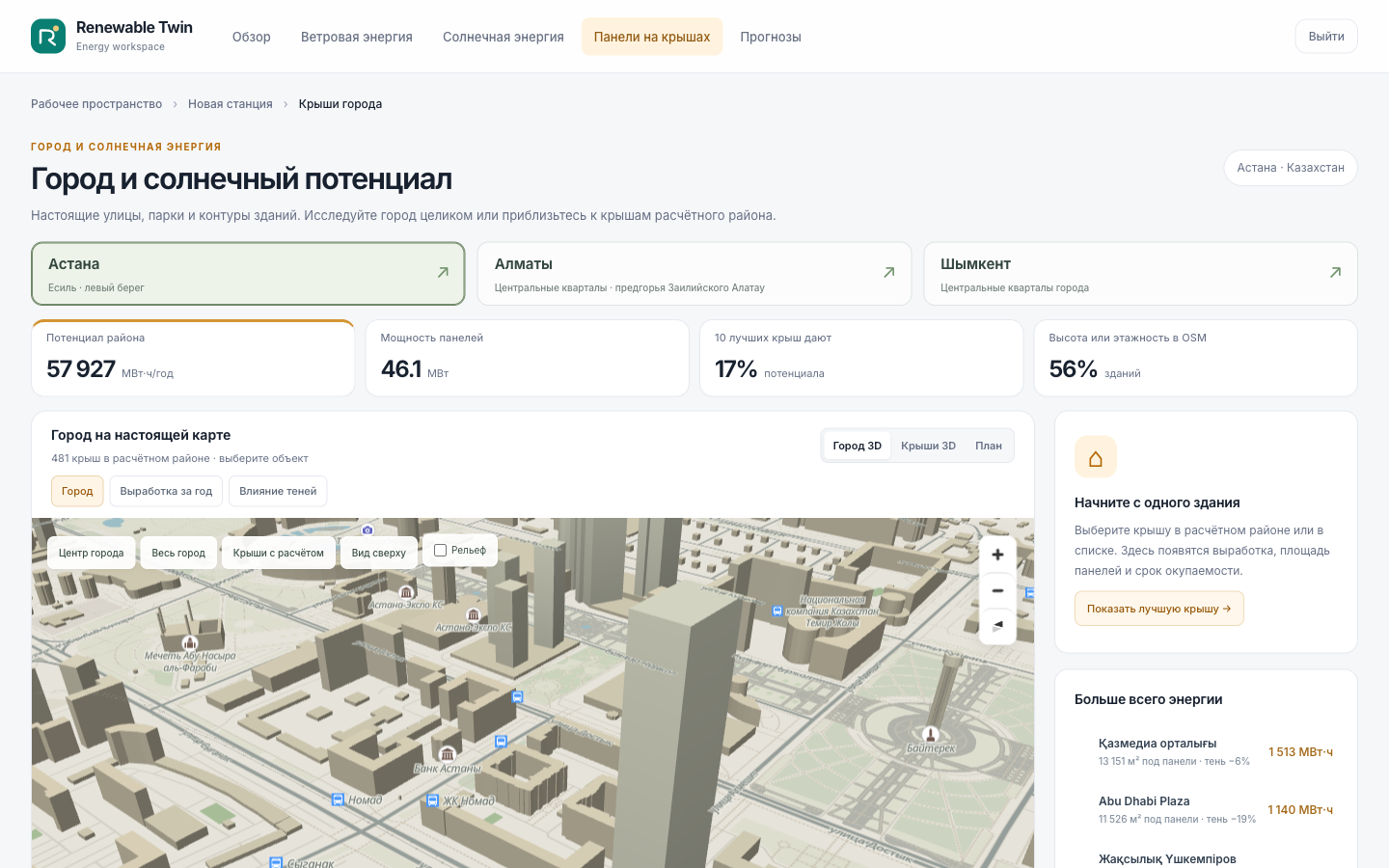Open the Обзор tab

pos(252,37)
